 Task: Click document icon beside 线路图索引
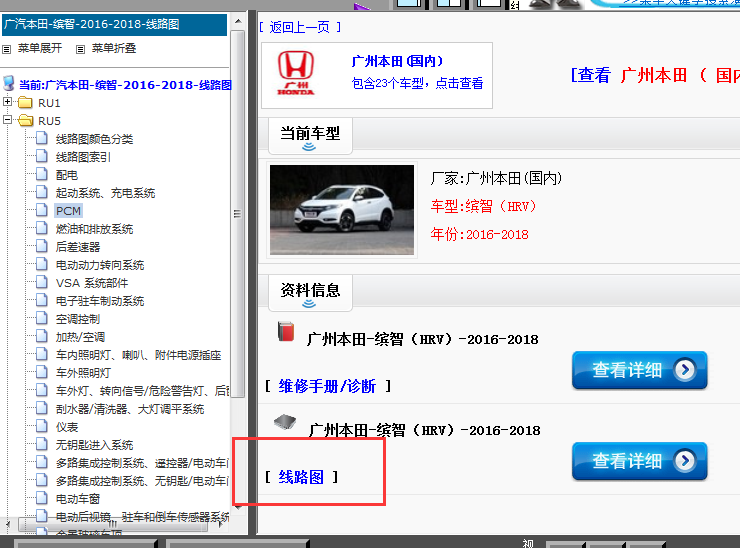click(42, 156)
